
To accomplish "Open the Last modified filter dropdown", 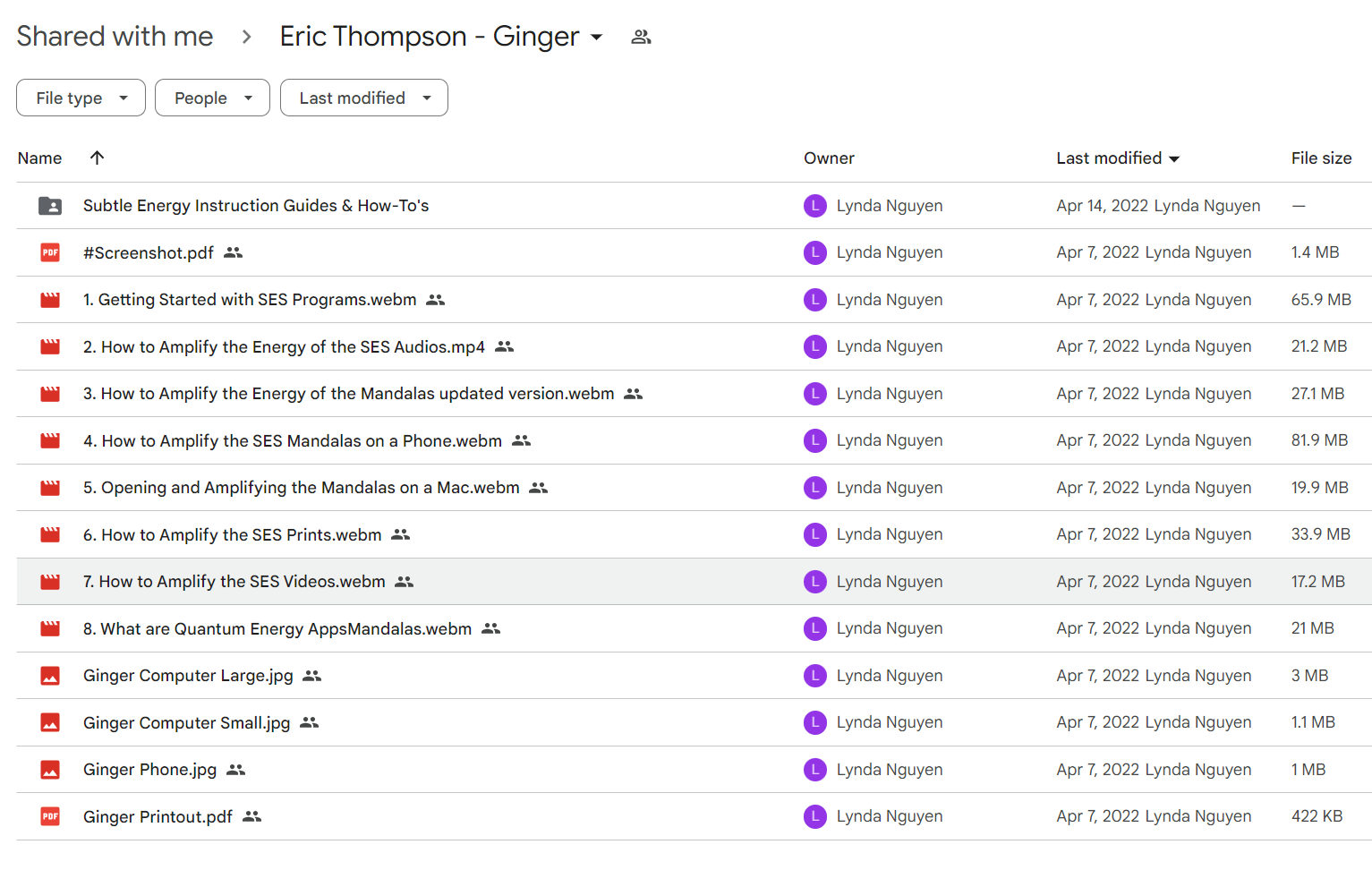I will click(x=364, y=98).
